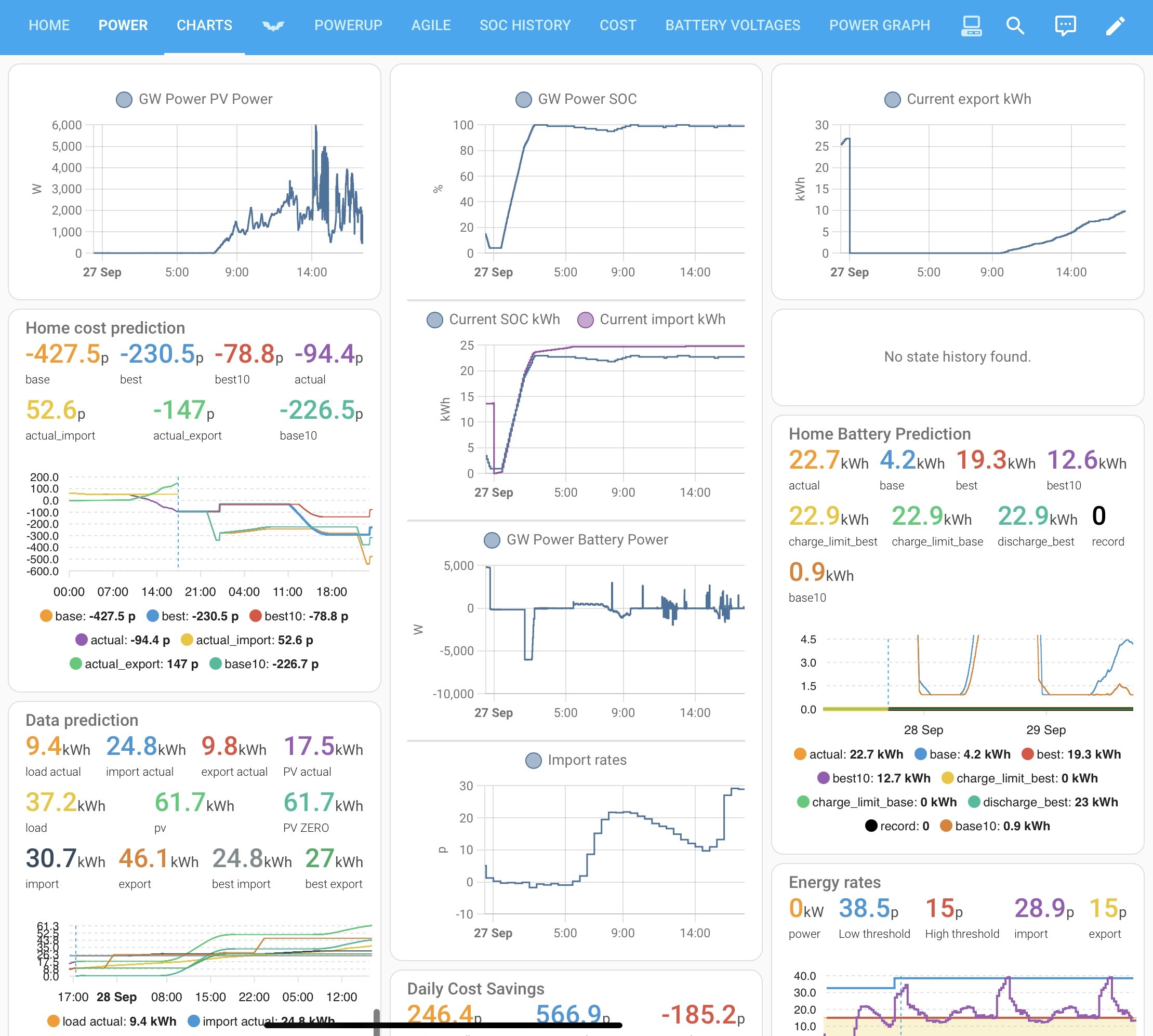Open the search magnifier icon
Screen dimensions: 1153x1036
click(x=1015, y=25)
